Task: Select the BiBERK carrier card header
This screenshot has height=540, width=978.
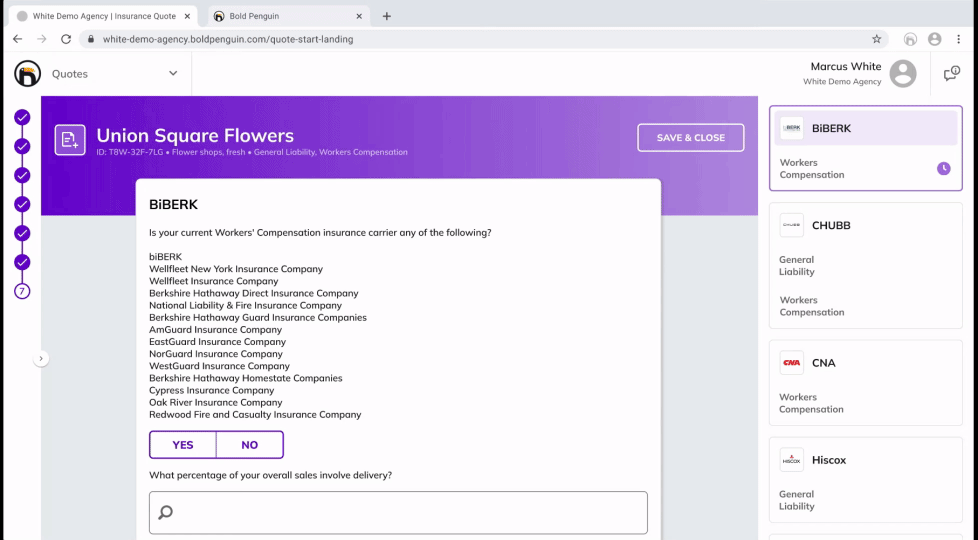Action: click(x=866, y=128)
